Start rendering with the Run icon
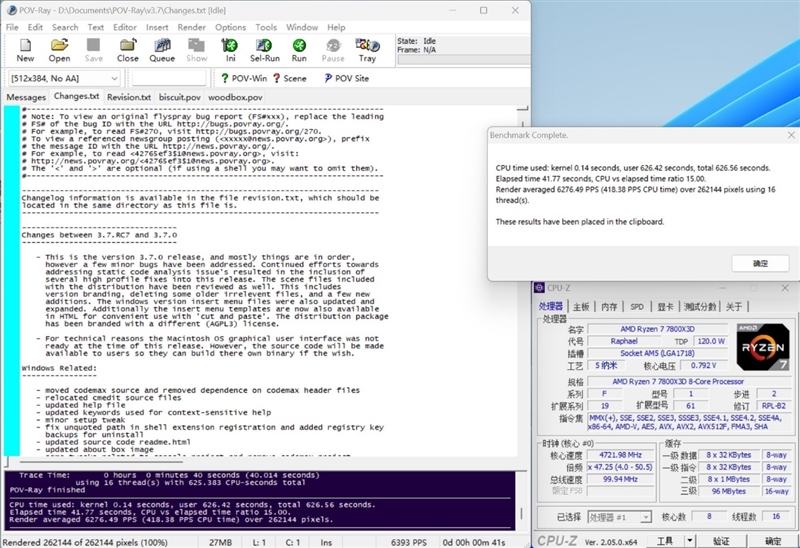The width and height of the screenshot is (800, 548). click(x=299, y=50)
